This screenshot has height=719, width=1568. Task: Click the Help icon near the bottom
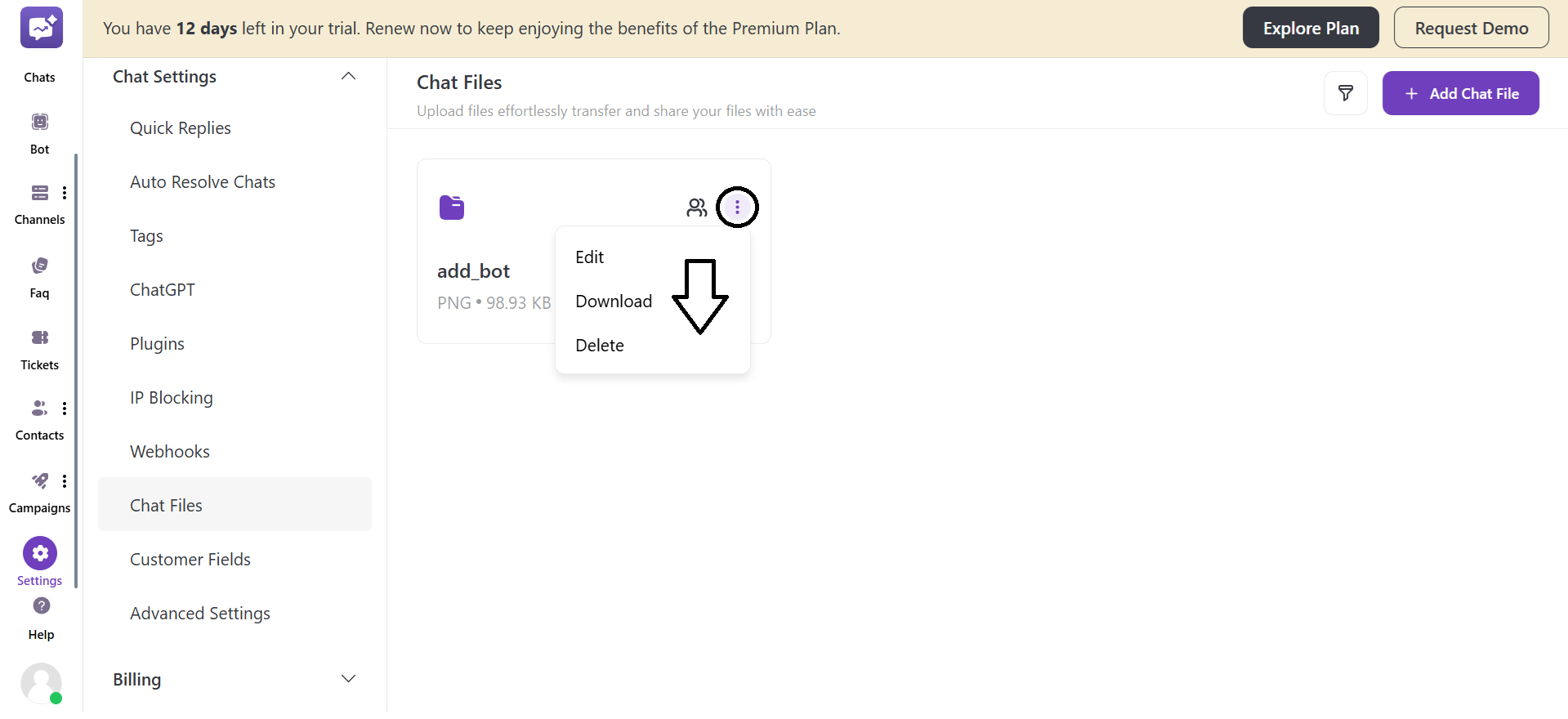[39, 606]
